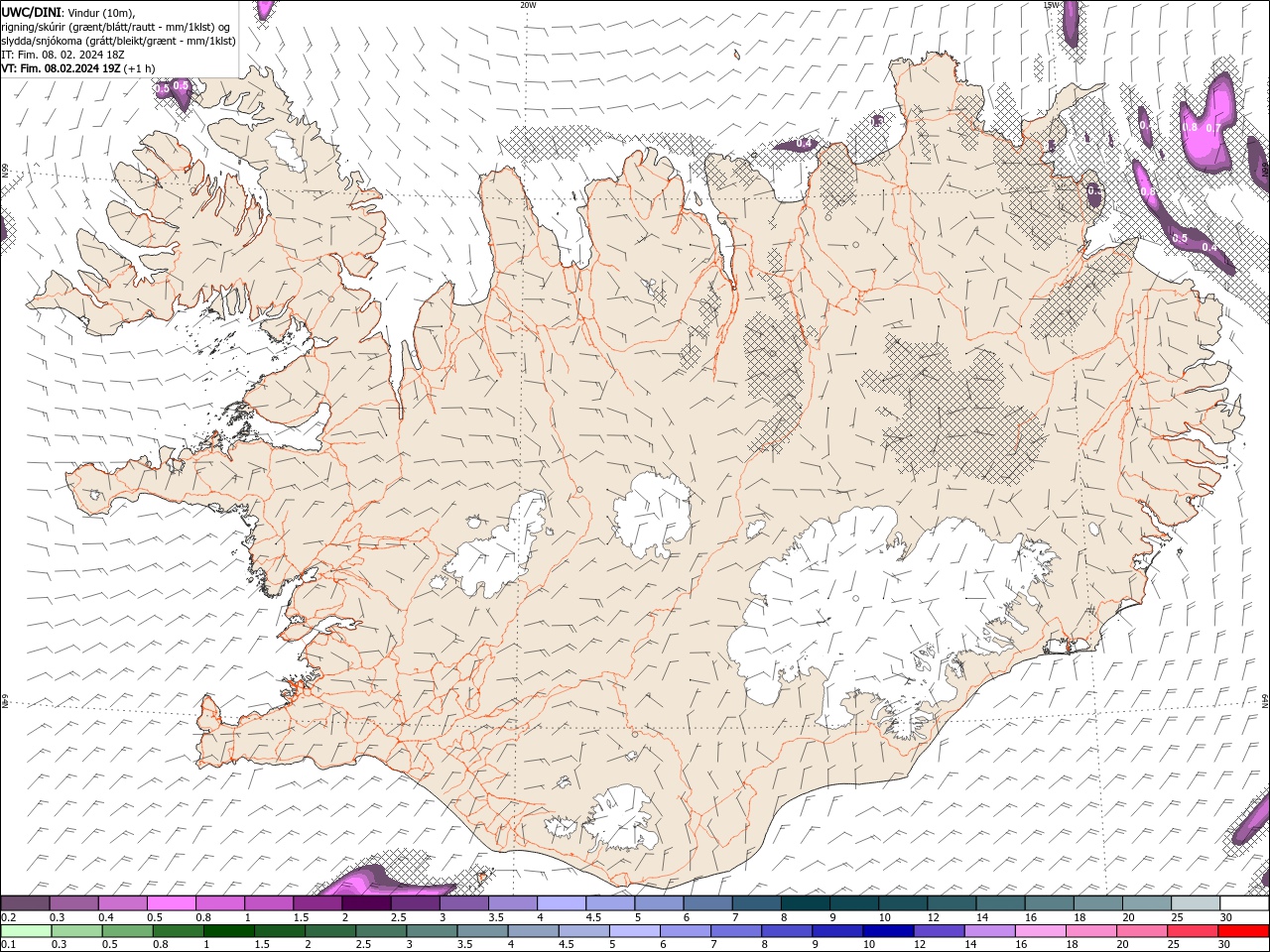Select the upper-row swatch labelled 0.4
This screenshot has height=952, width=1270.
coord(122,903)
